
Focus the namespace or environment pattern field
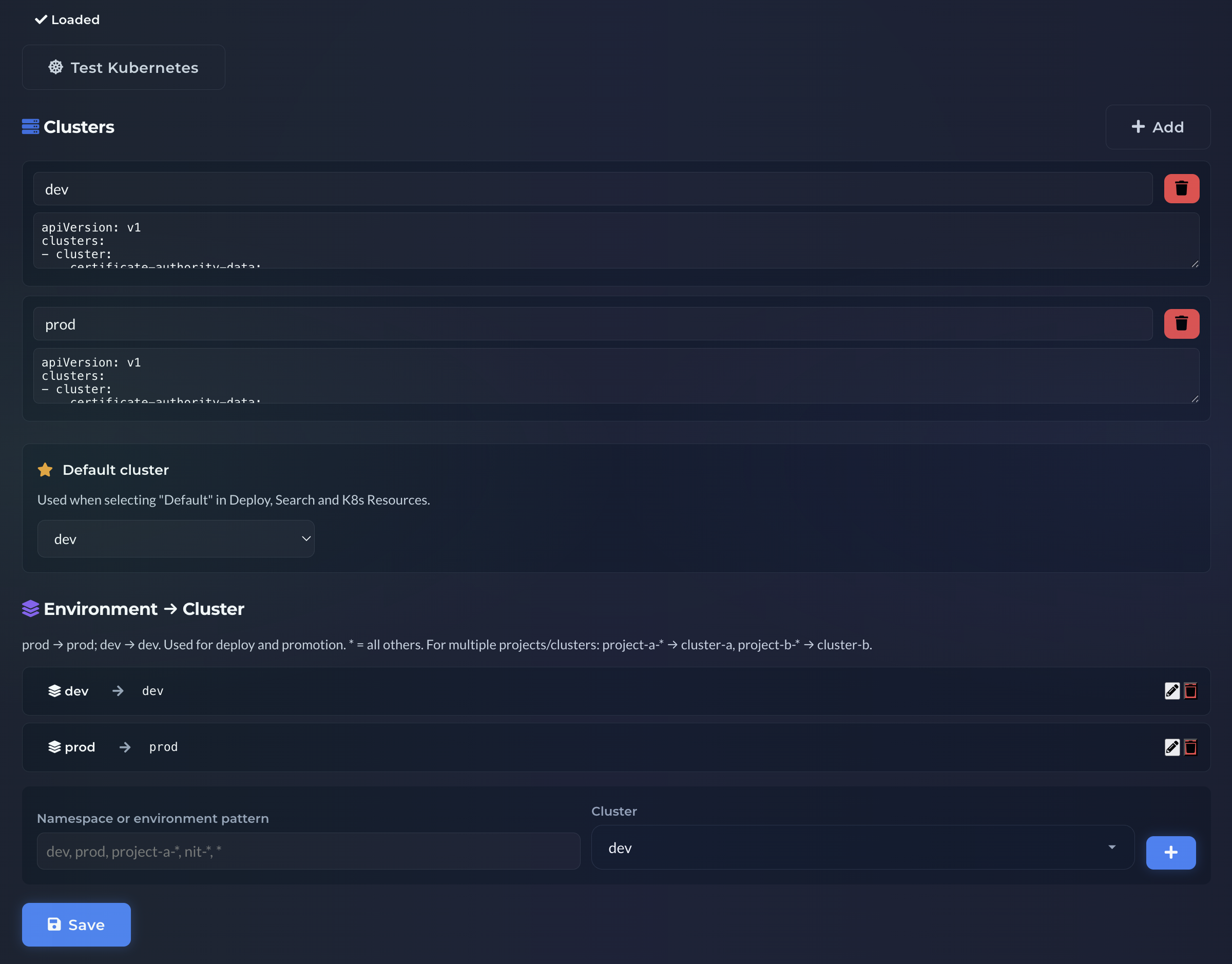point(308,851)
